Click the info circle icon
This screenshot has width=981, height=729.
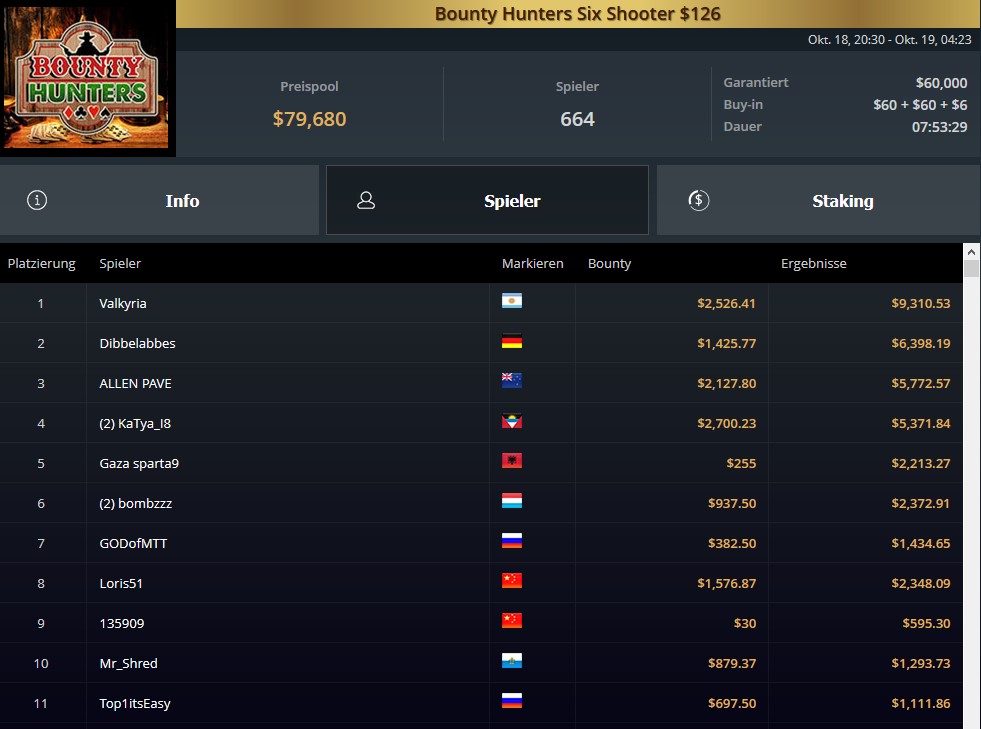point(37,200)
